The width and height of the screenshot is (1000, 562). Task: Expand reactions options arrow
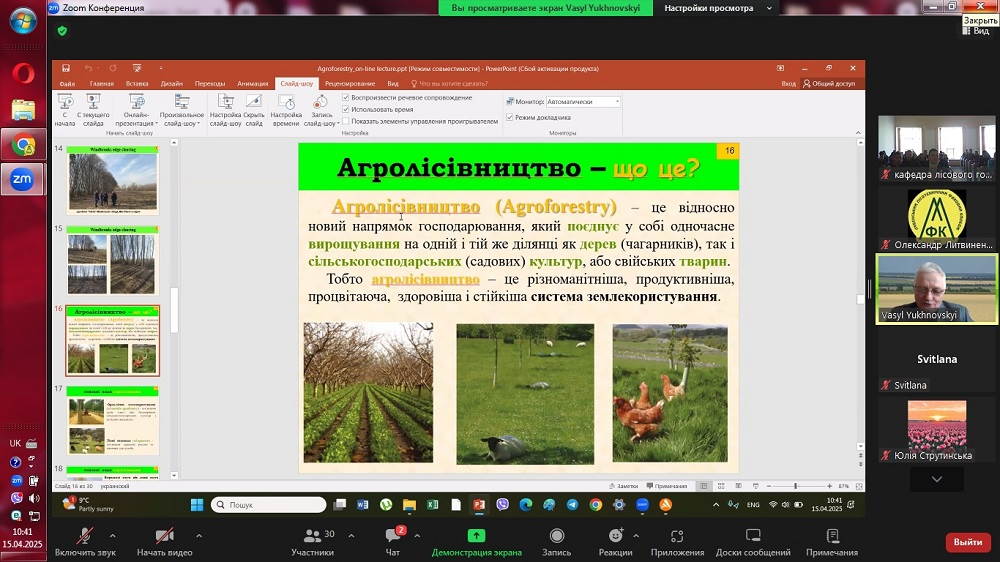pyautogui.click(x=636, y=536)
